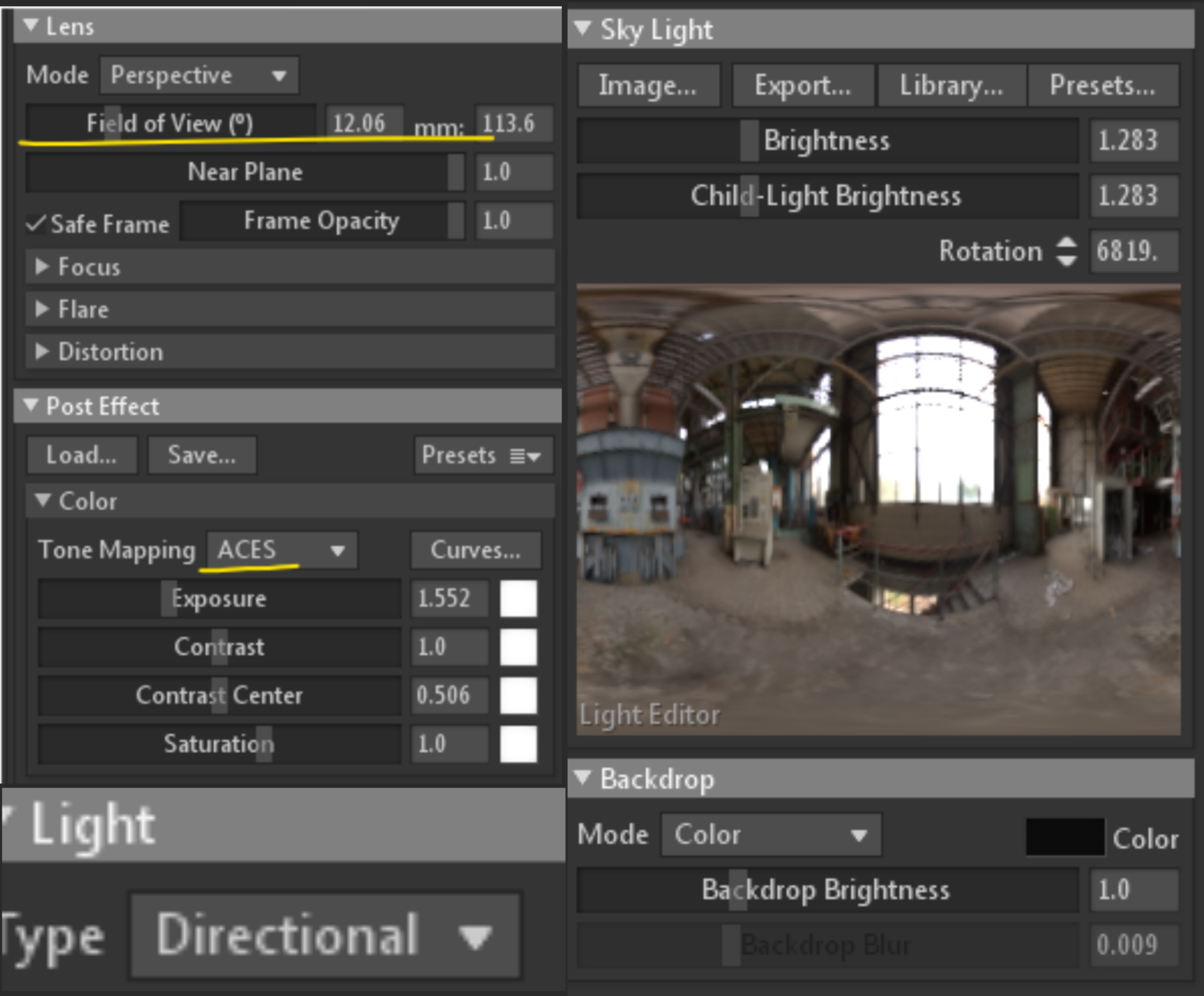Open the camera Mode dropdown
Image resolution: width=1204 pixels, height=996 pixels.
tap(198, 75)
